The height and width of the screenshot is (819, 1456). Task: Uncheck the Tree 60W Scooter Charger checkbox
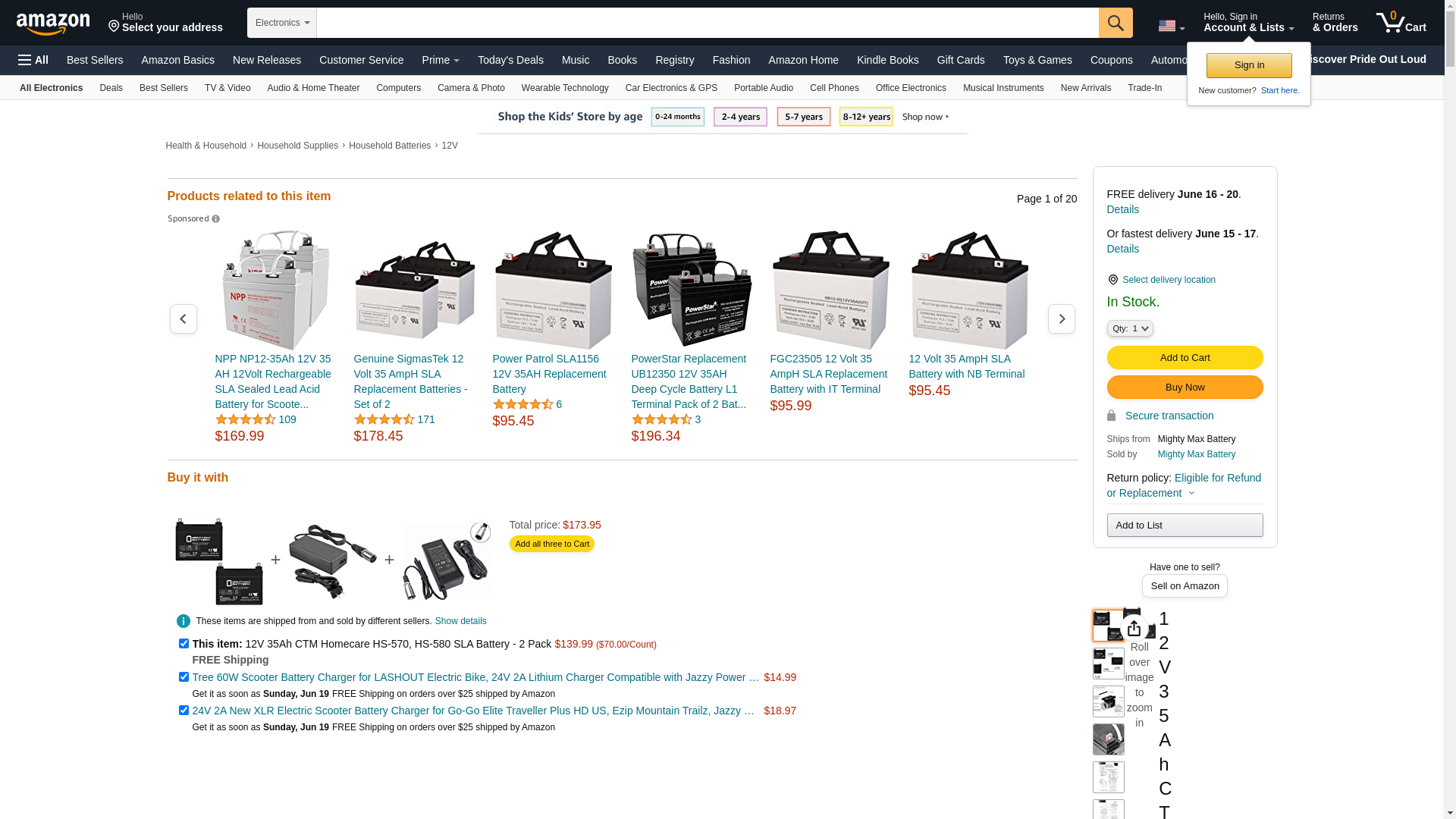[184, 677]
